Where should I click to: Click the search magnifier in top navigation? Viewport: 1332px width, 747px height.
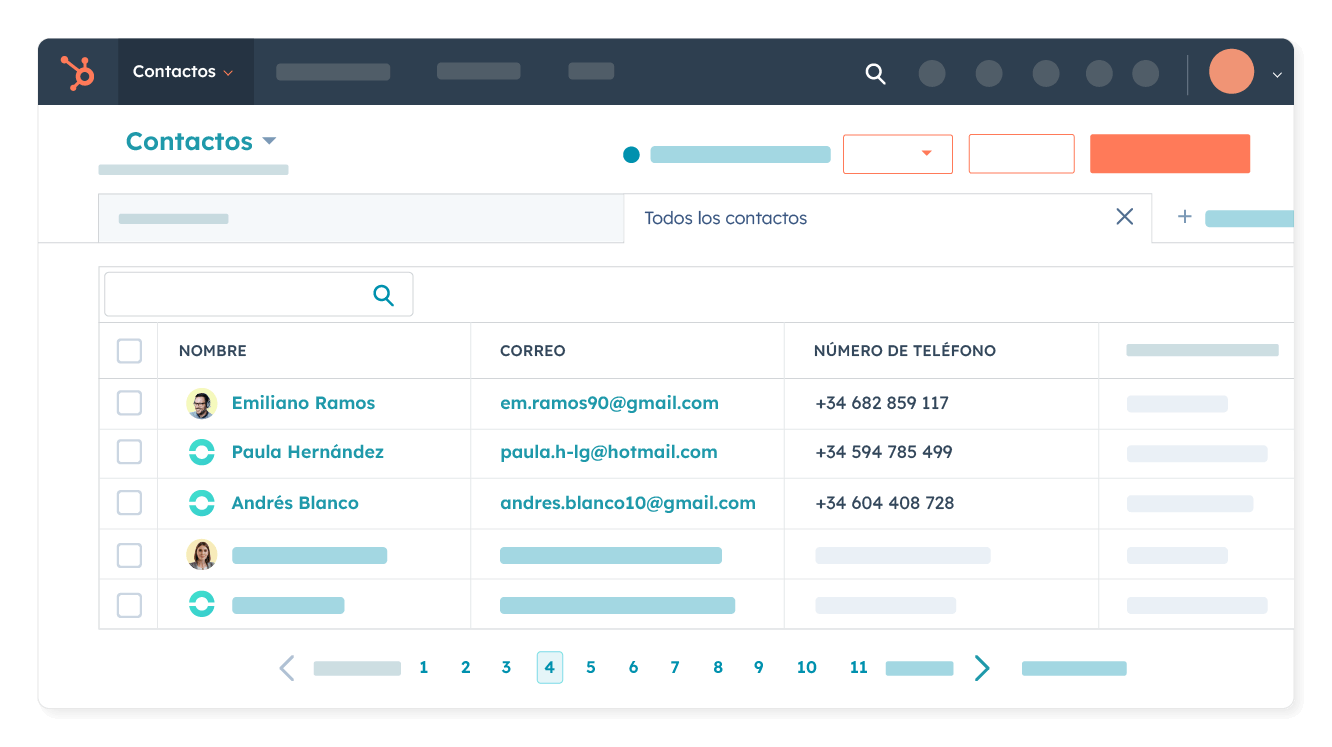[875, 73]
